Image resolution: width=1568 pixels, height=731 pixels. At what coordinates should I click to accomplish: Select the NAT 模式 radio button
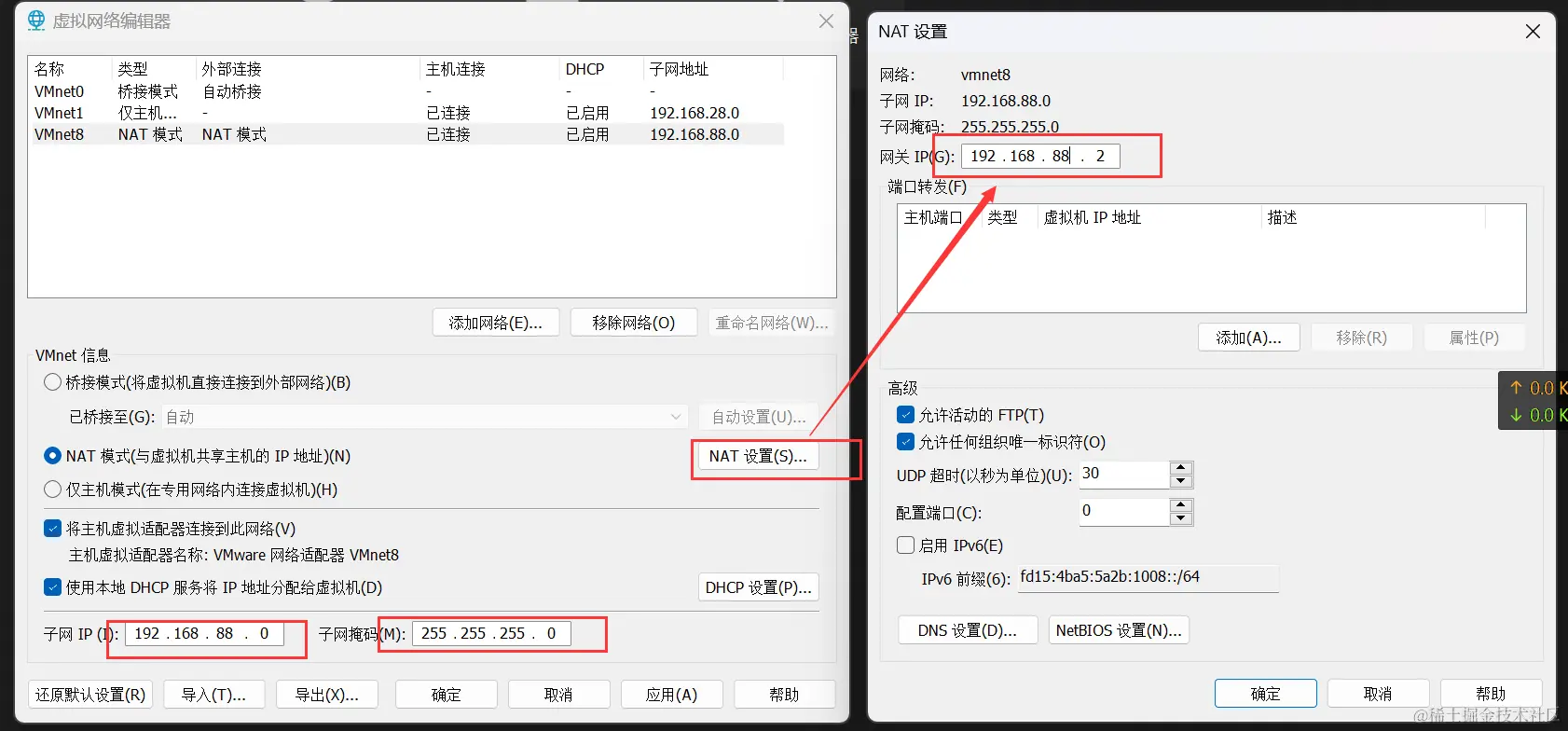tap(53, 456)
